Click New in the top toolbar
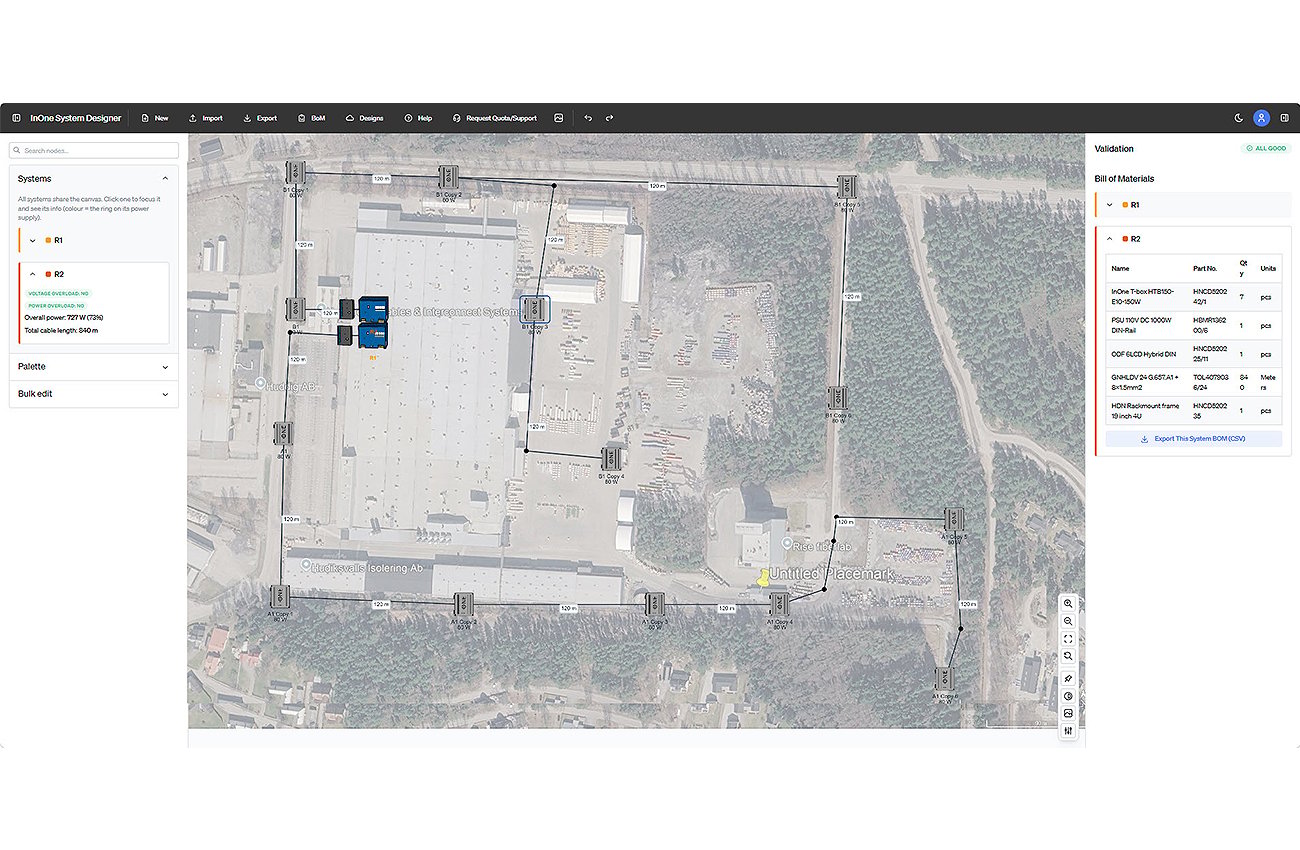Screen dimensions: 1300x850 coord(154,118)
